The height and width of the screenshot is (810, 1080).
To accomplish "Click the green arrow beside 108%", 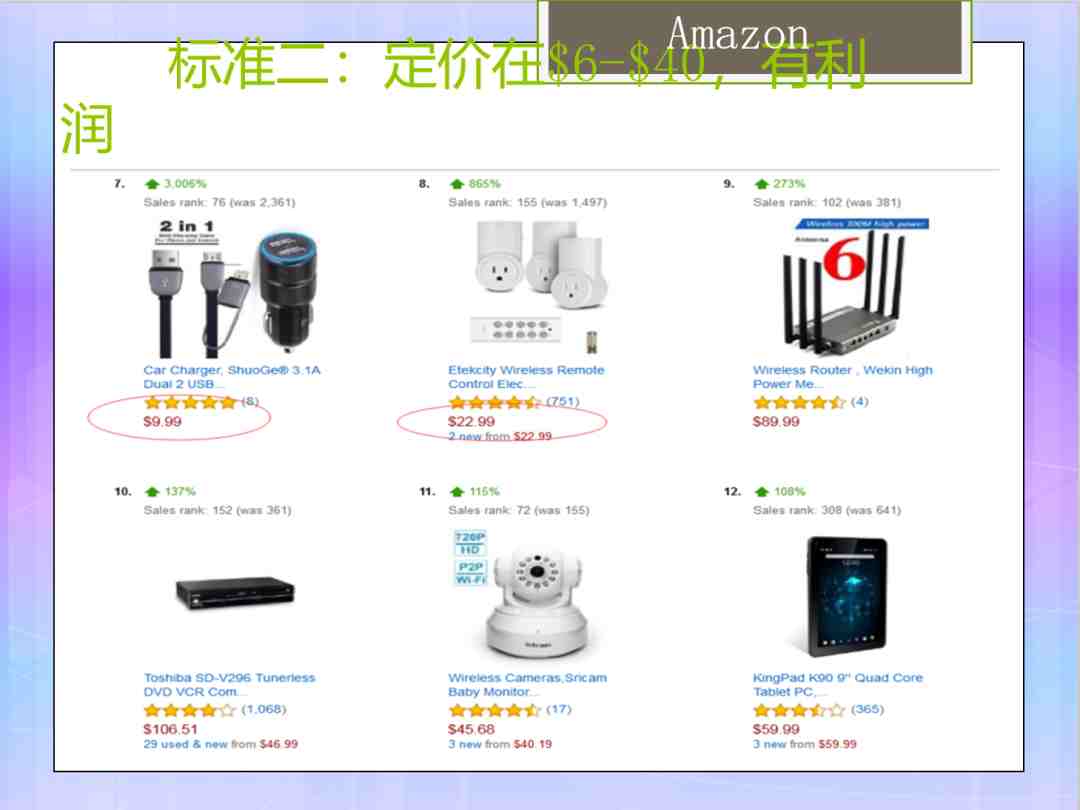I will [761, 492].
